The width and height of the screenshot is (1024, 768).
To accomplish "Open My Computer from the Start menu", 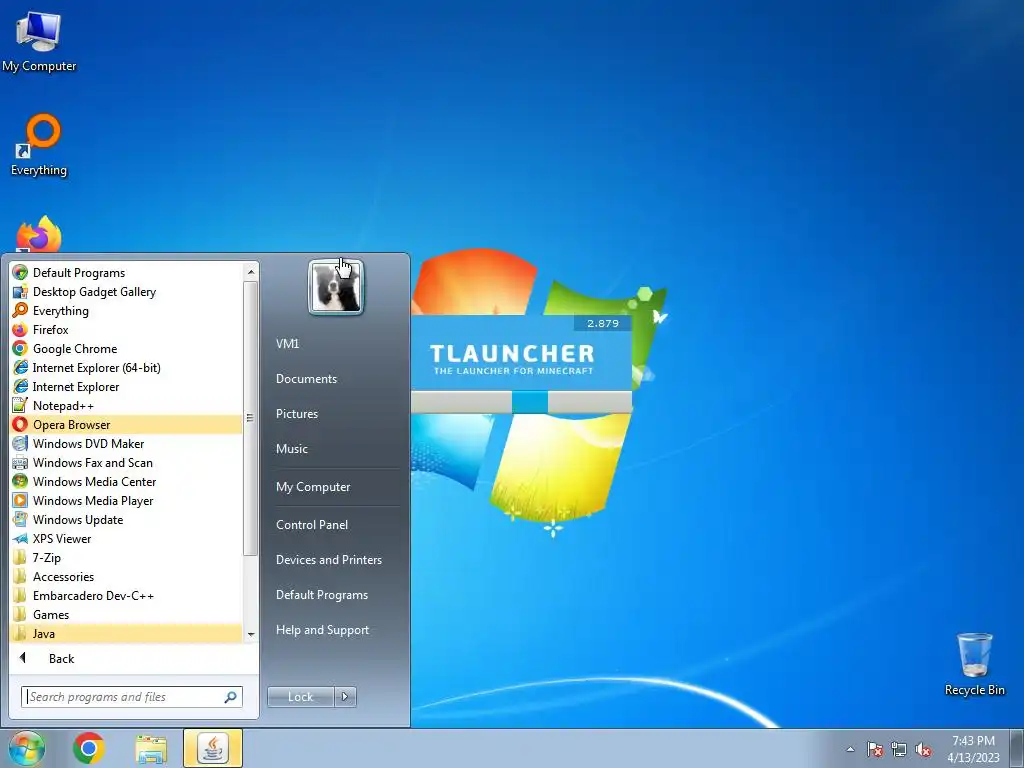I will point(313,487).
